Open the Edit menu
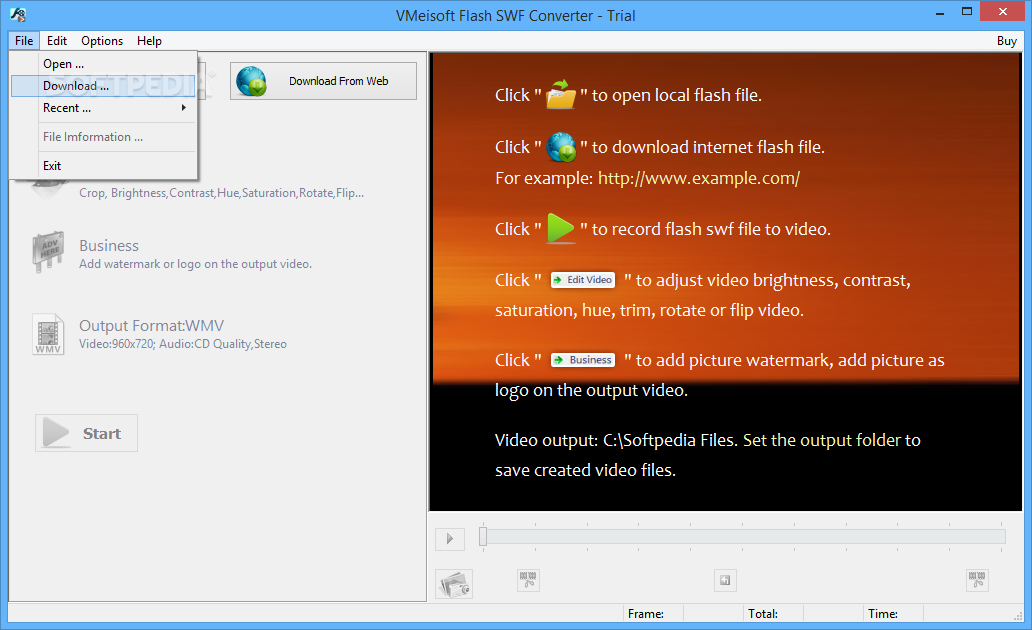1032x630 pixels. coord(57,41)
